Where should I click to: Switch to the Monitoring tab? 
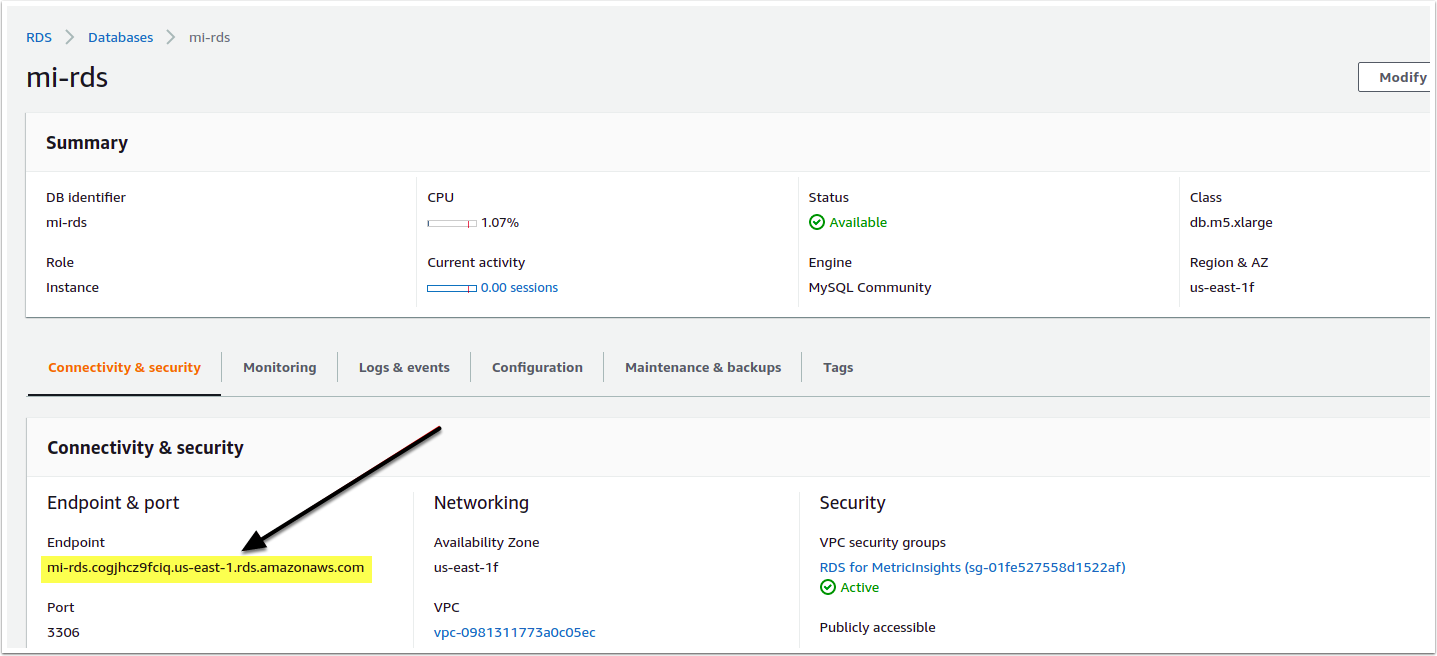[279, 367]
